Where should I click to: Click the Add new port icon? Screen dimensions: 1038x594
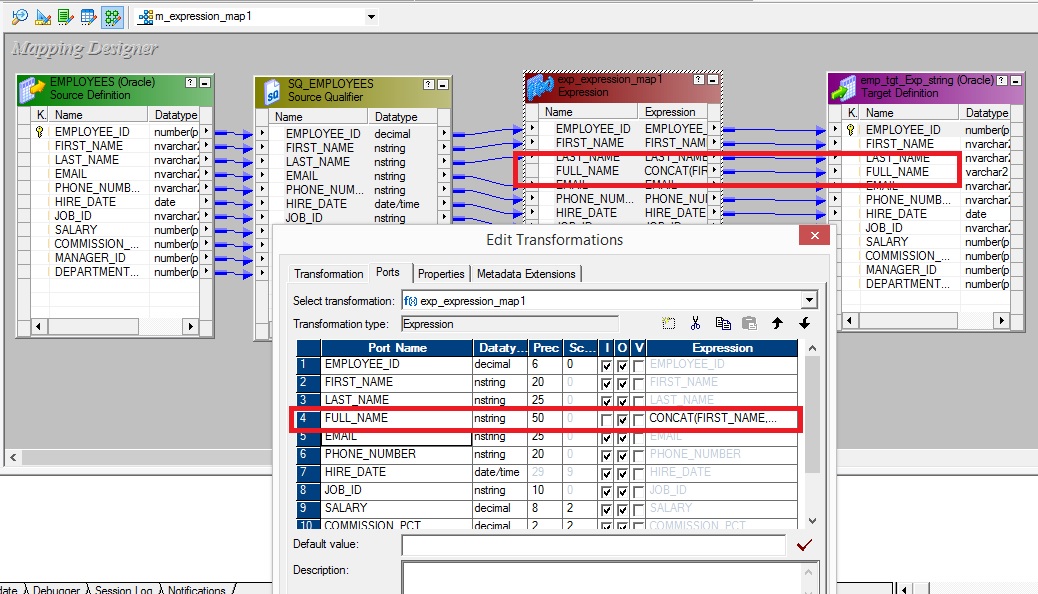669,323
